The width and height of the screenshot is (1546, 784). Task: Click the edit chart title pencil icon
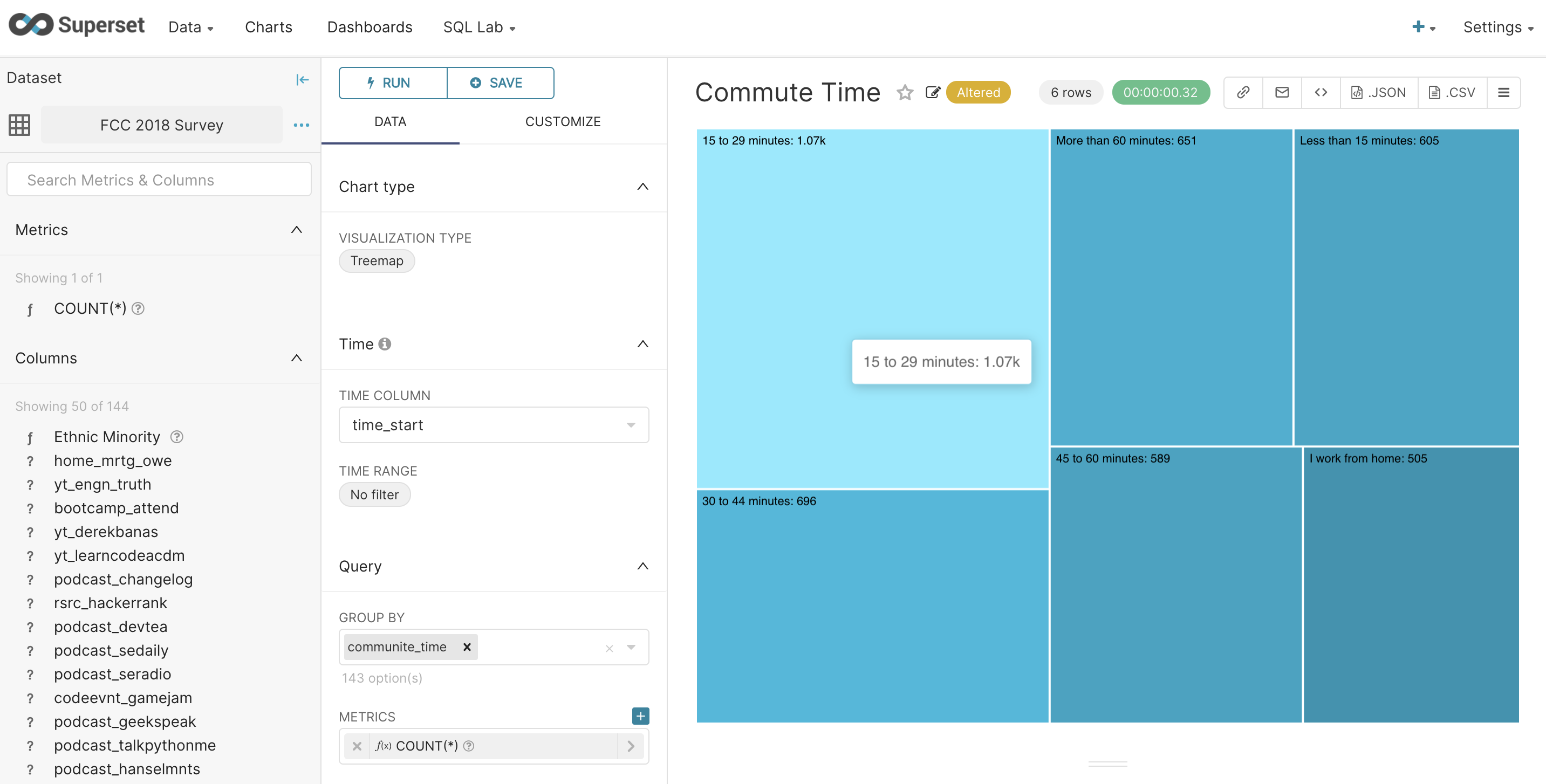tap(932, 92)
